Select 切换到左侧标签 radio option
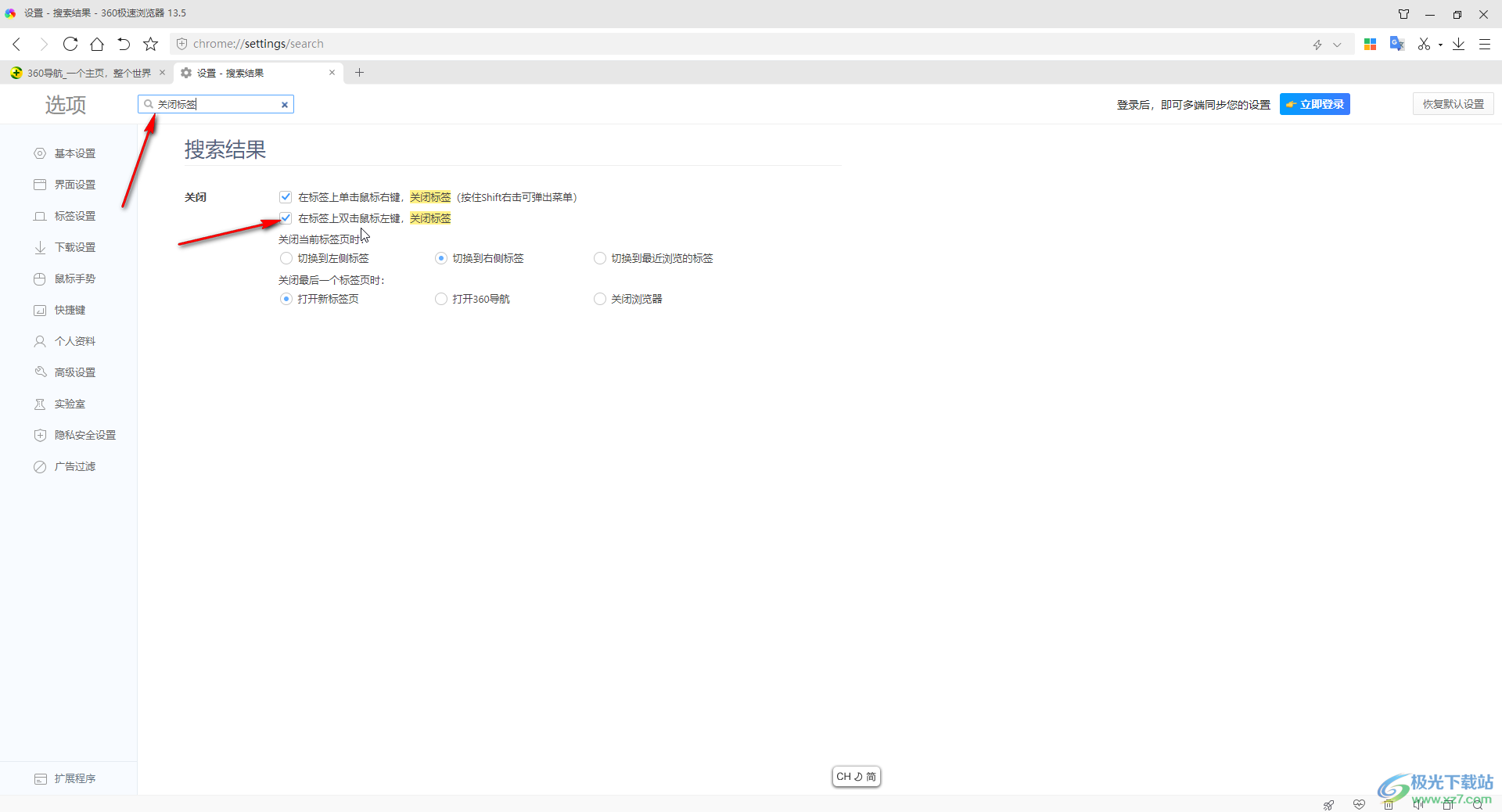The height and width of the screenshot is (812, 1502). click(x=286, y=258)
